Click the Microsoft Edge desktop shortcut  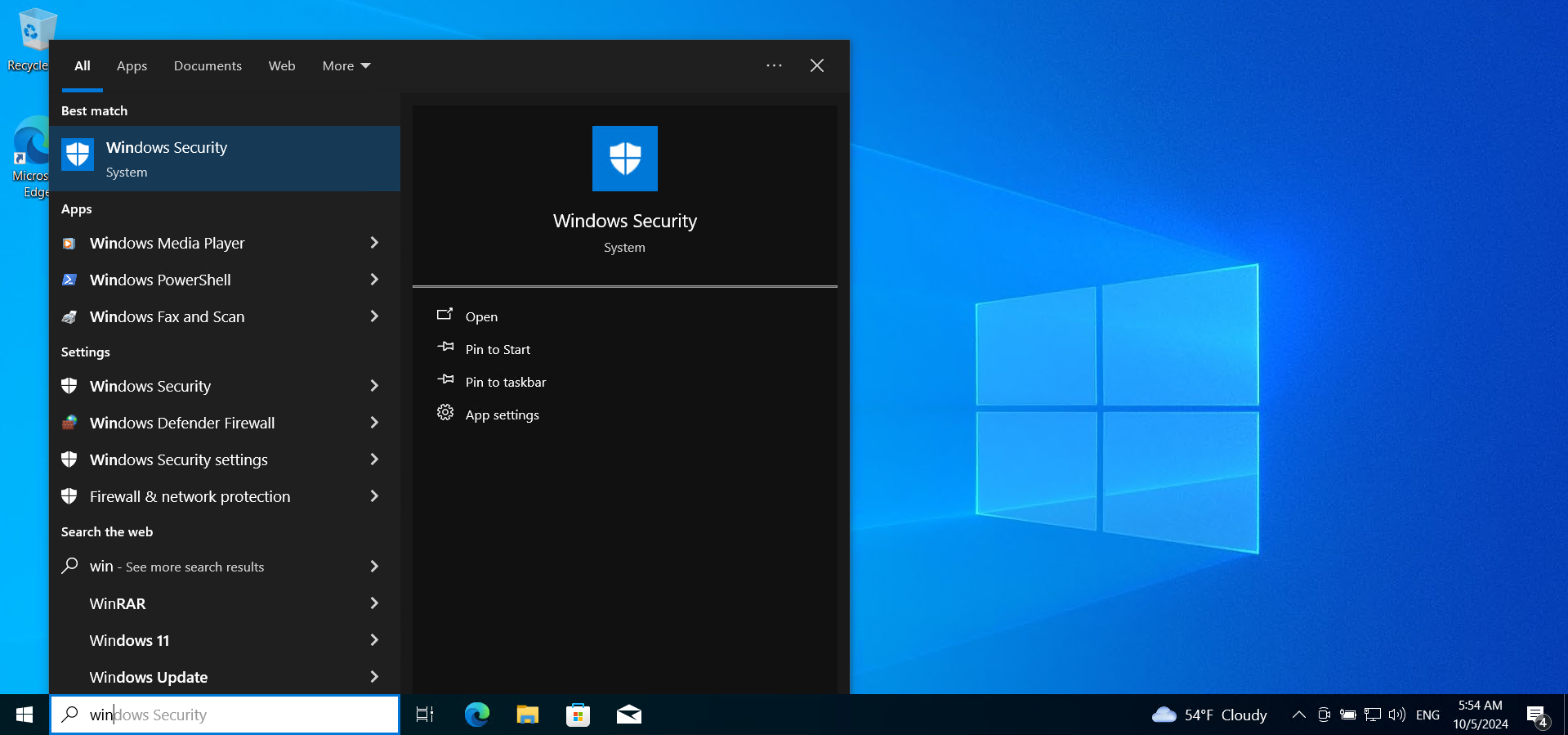(x=31, y=157)
